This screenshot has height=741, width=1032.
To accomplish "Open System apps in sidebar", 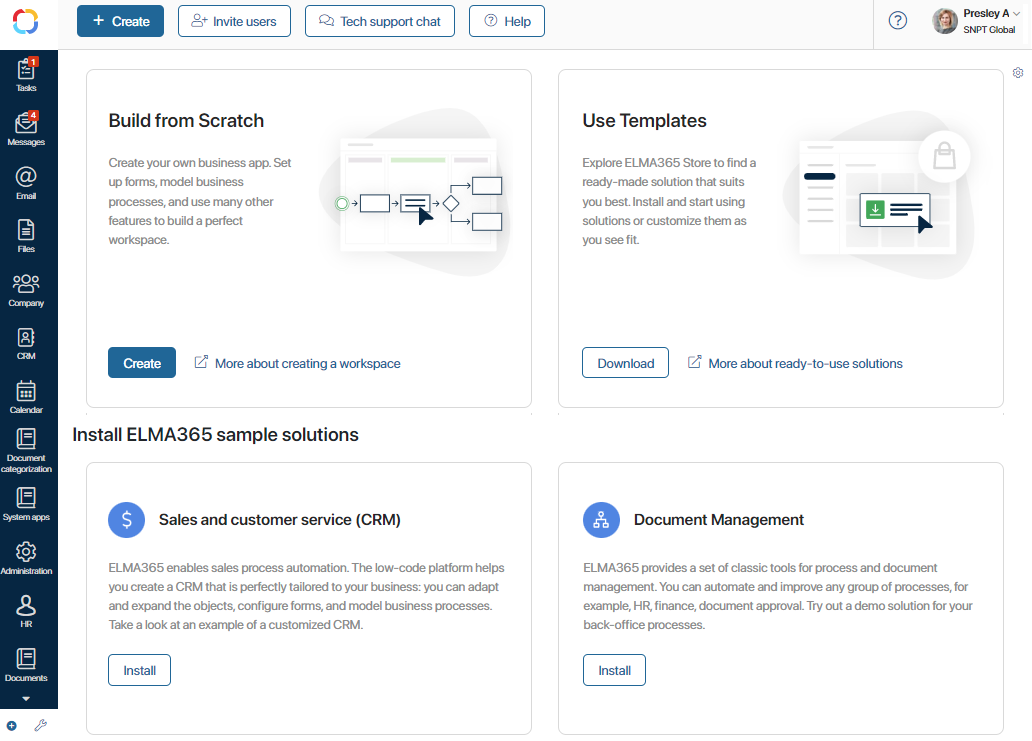I will click(26, 504).
